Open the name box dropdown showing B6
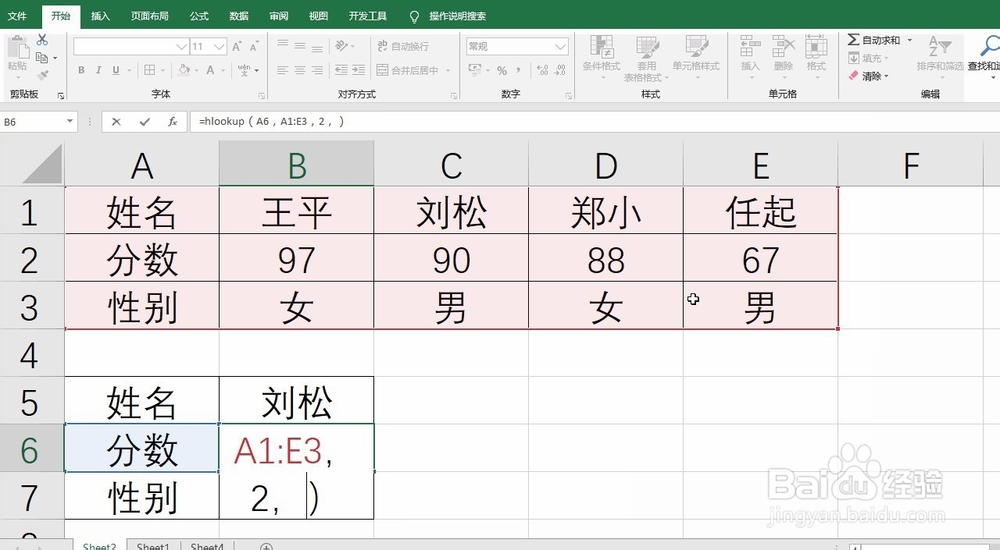1000x550 pixels. pyautogui.click(x=70, y=121)
